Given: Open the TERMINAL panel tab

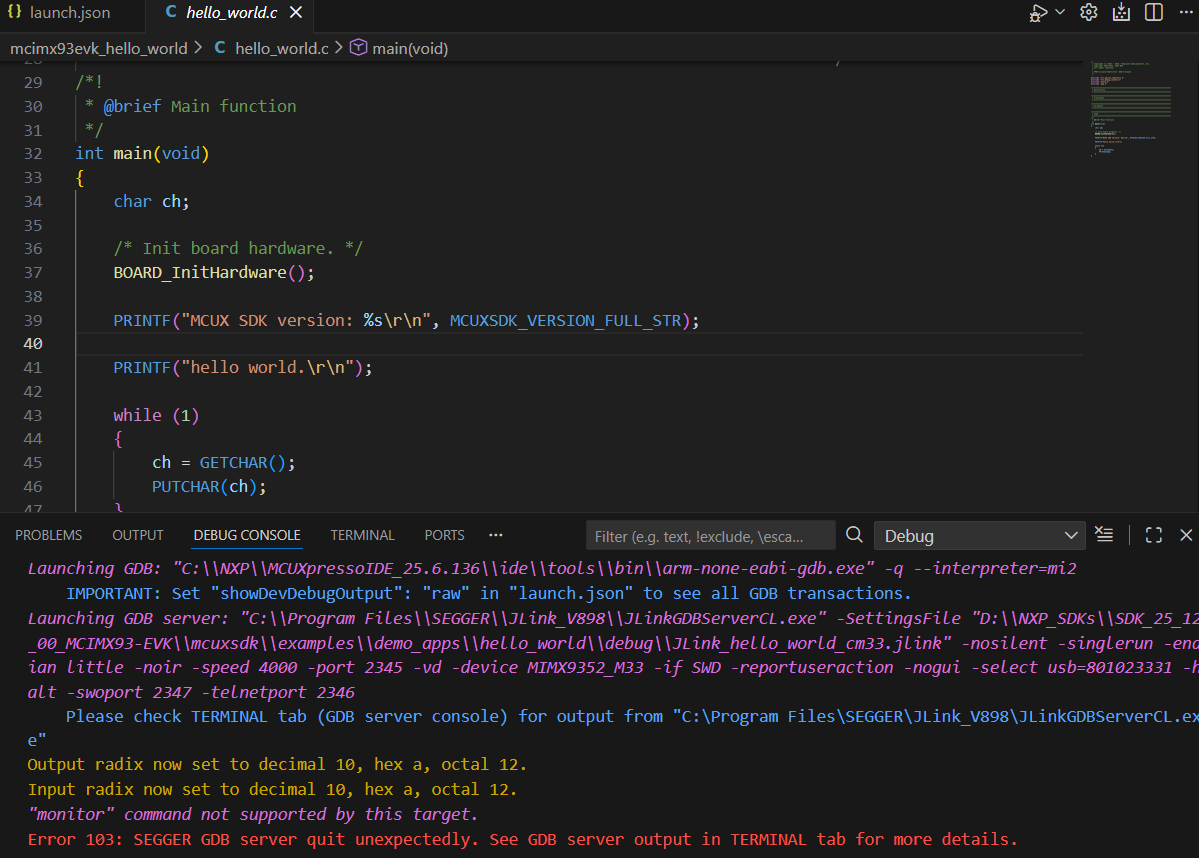Looking at the screenshot, I should tap(362, 535).
